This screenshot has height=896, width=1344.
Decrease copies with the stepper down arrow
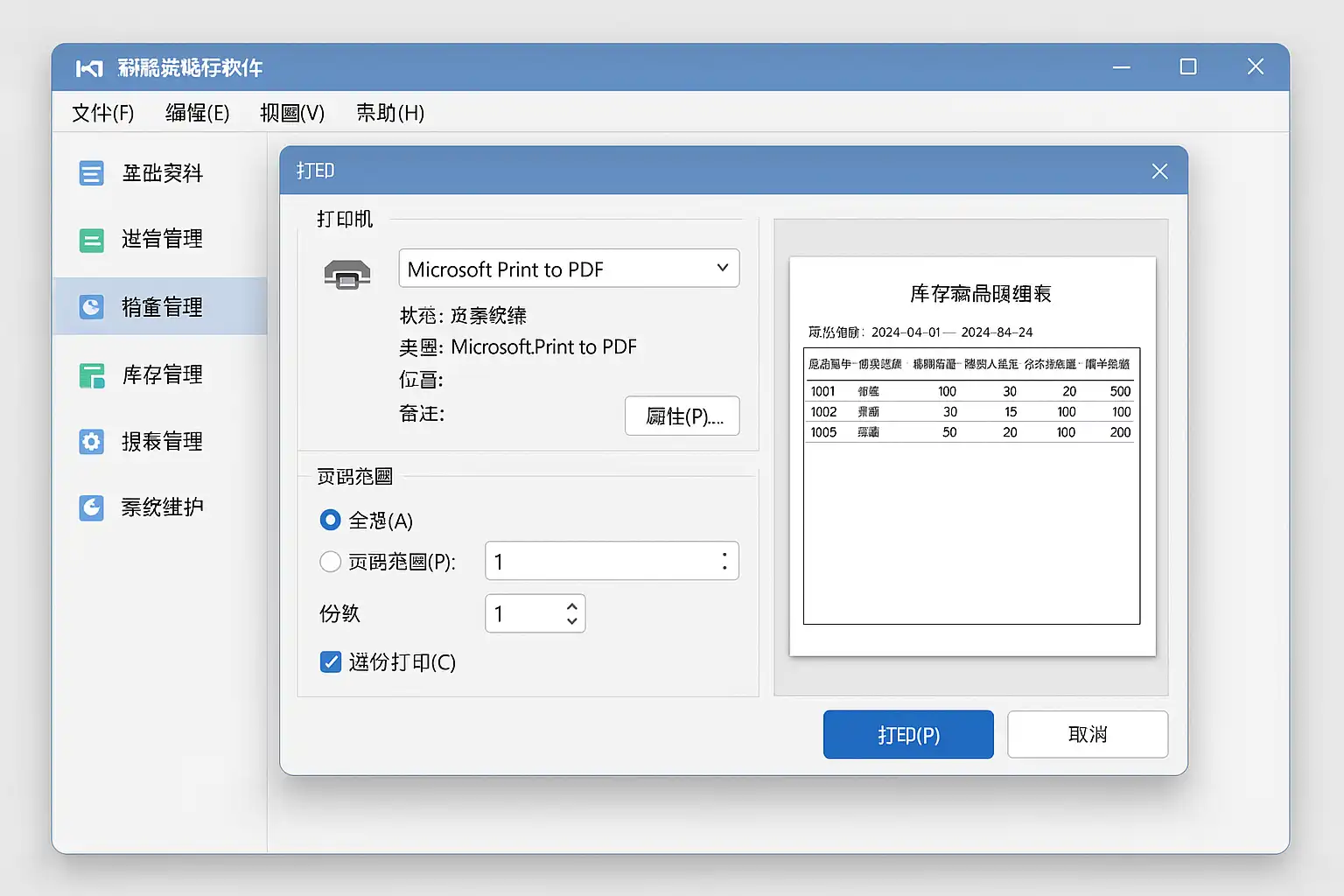click(571, 621)
